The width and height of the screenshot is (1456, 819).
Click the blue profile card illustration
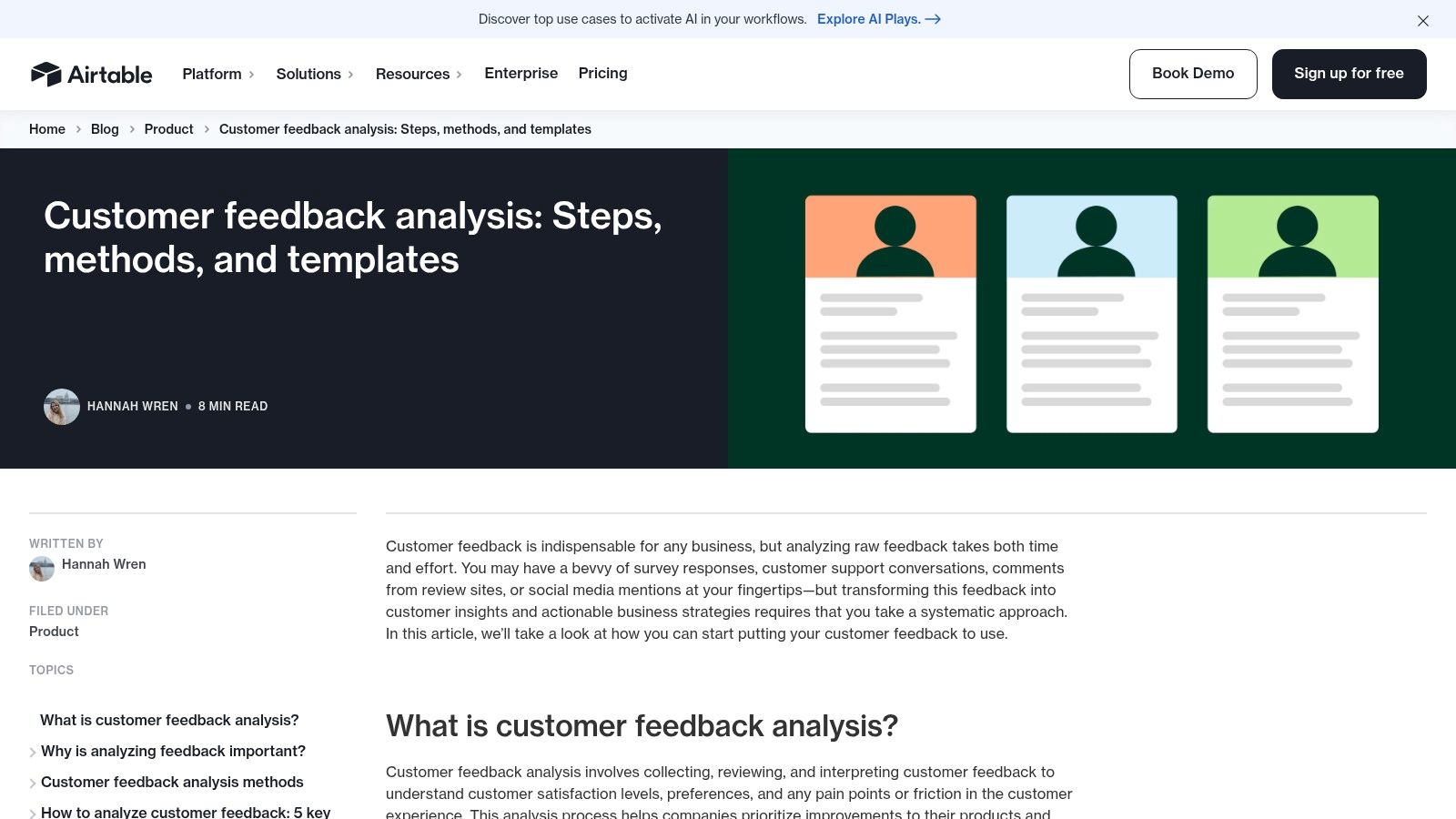tap(1091, 314)
